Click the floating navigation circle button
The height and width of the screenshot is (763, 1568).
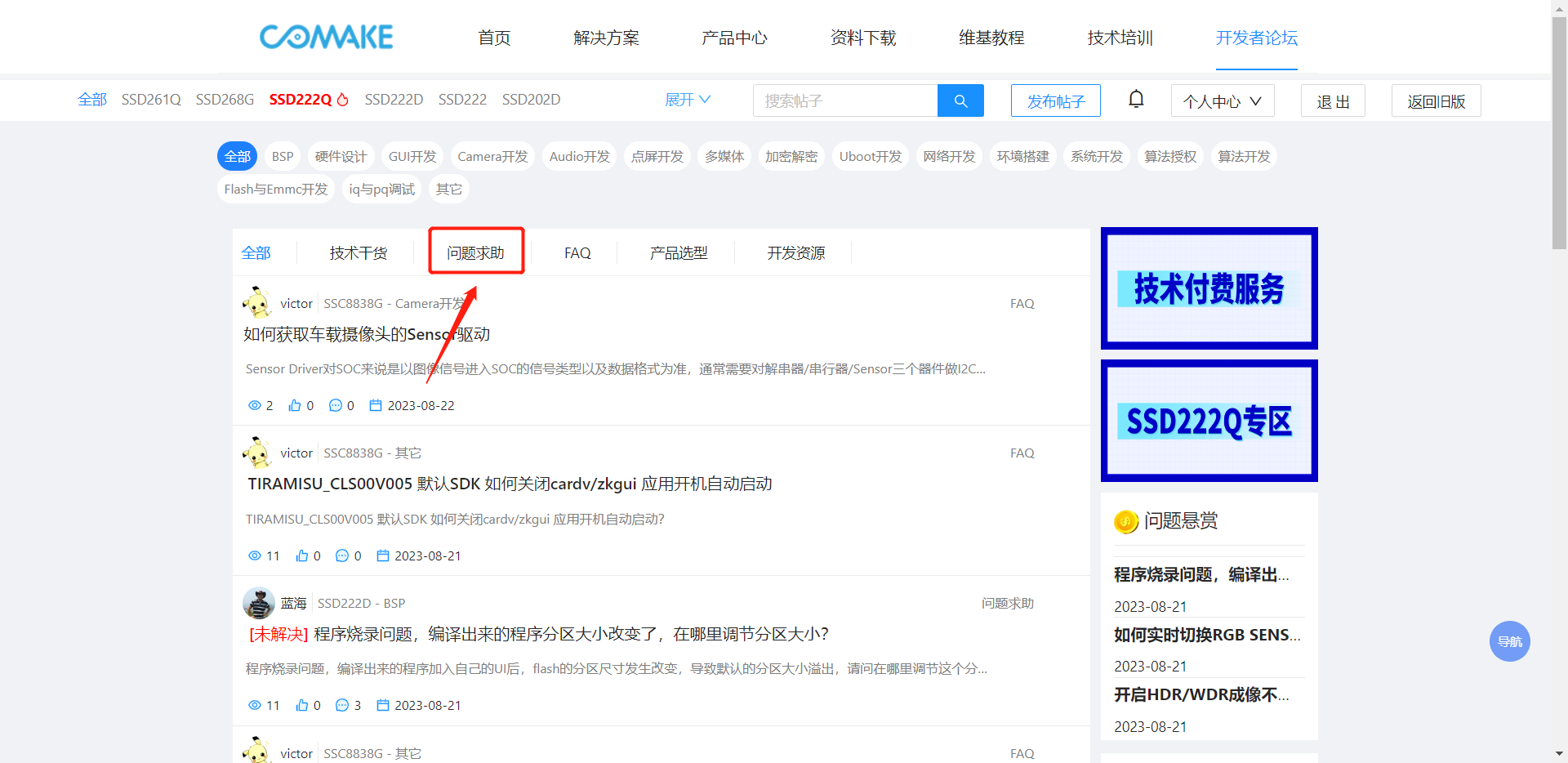point(1509,641)
